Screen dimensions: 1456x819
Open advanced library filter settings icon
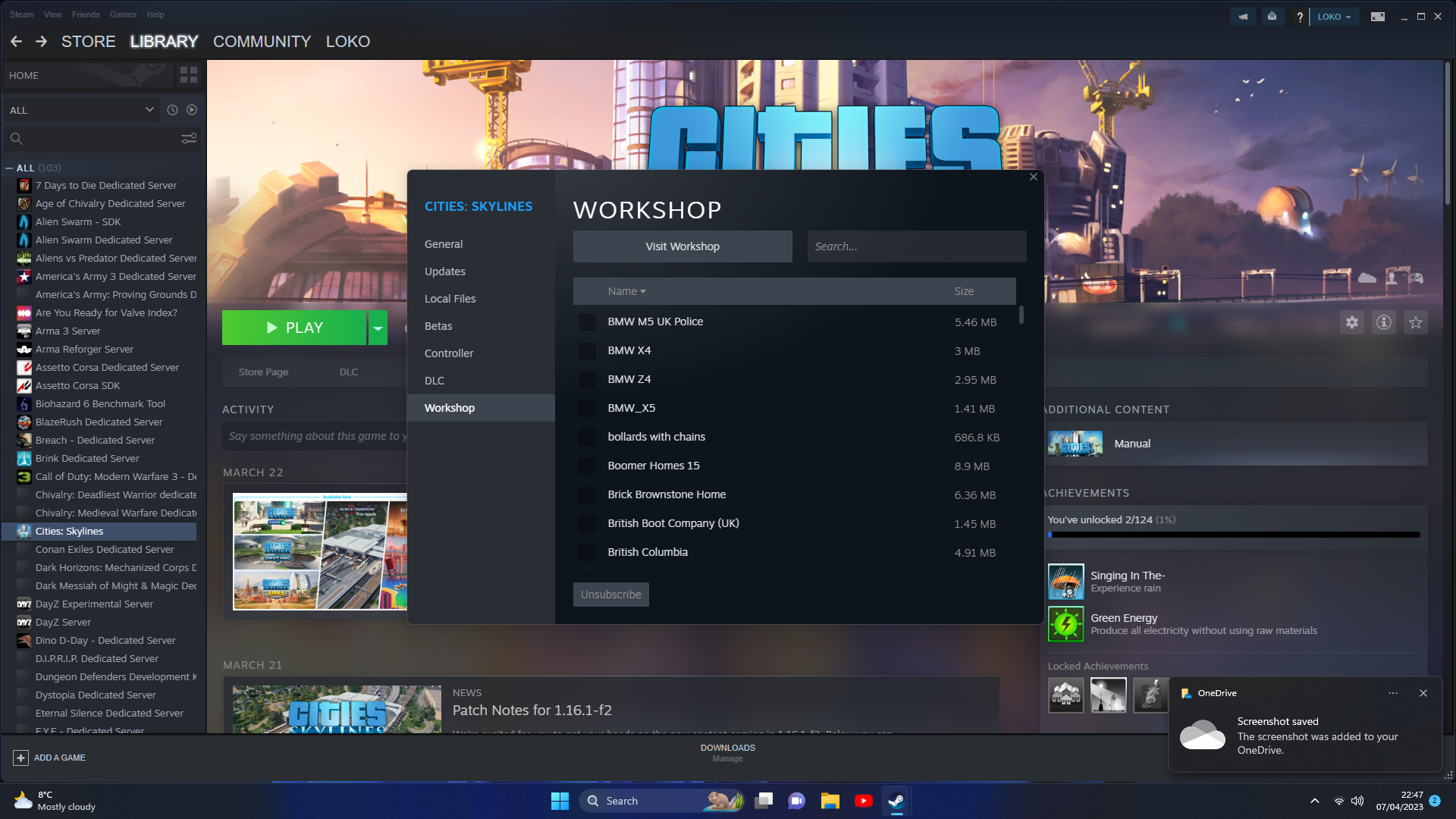pyautogui.click(x=189, y=139)
